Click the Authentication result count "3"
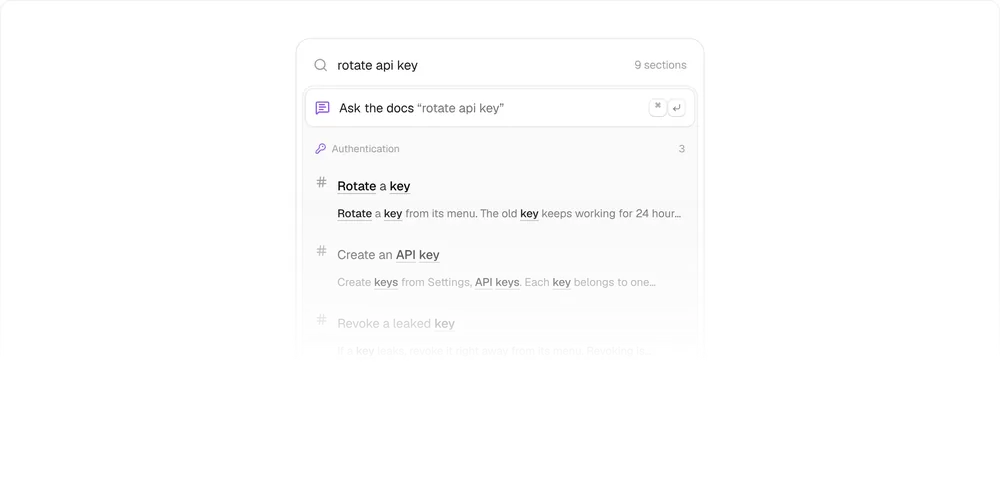The image size is (1000, 480). (682, 149)
